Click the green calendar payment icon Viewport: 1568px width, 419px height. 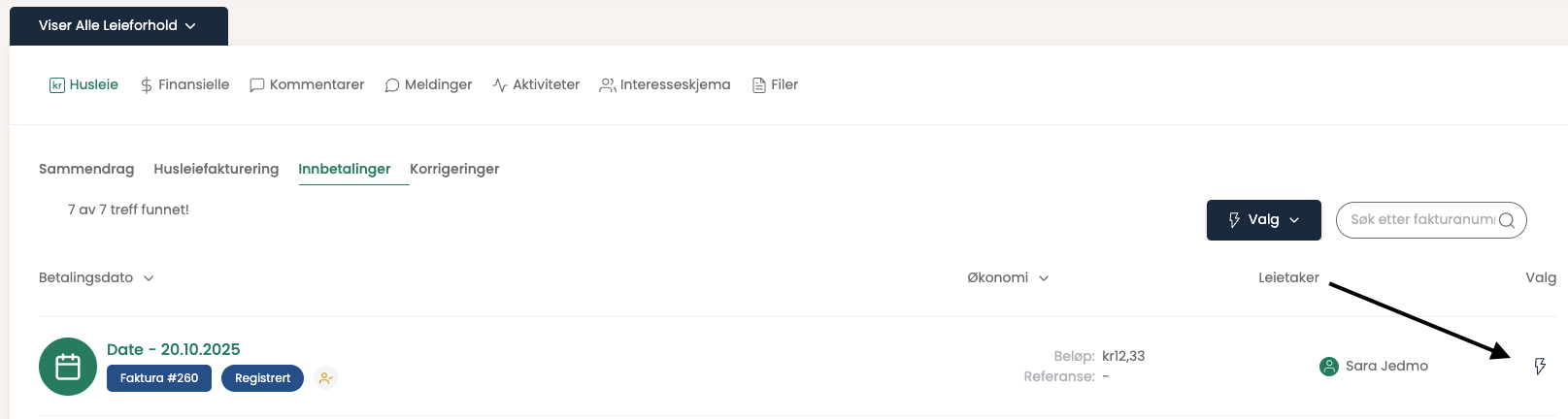pyautogui.click(x=68, y=367)
